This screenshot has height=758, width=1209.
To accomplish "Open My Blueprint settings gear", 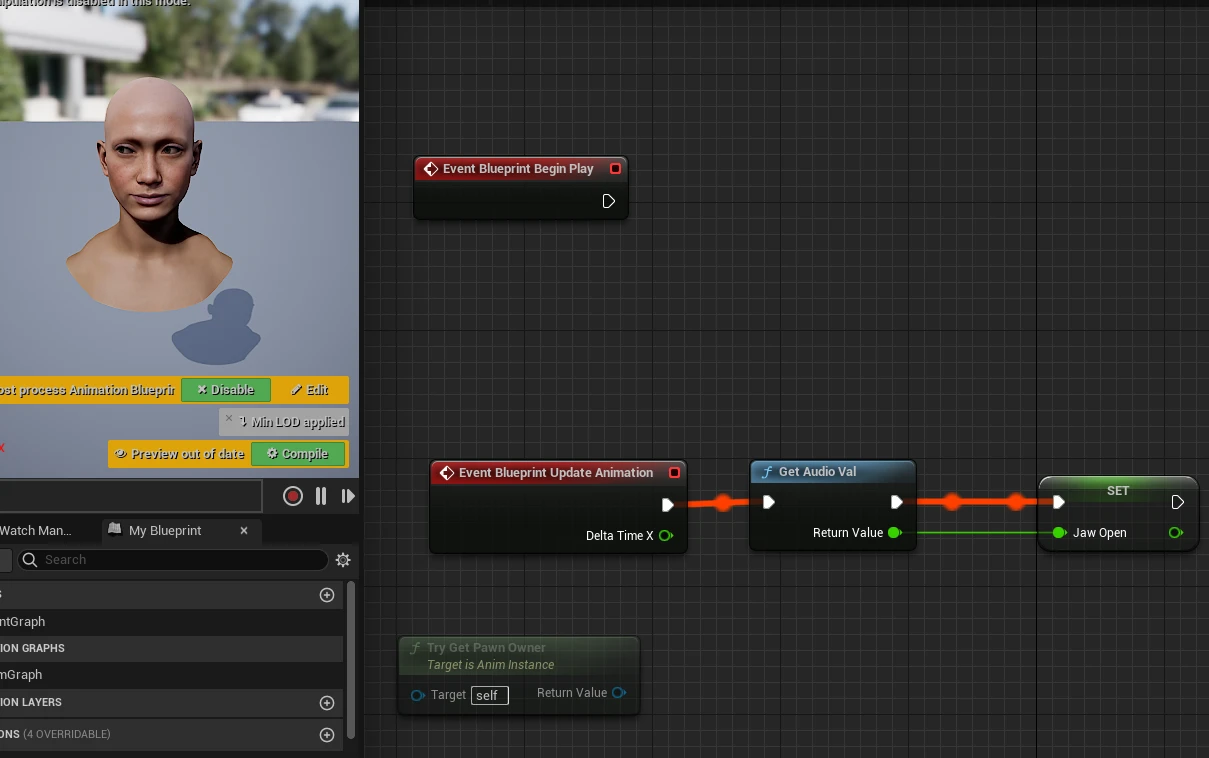I will coord(343,560).
